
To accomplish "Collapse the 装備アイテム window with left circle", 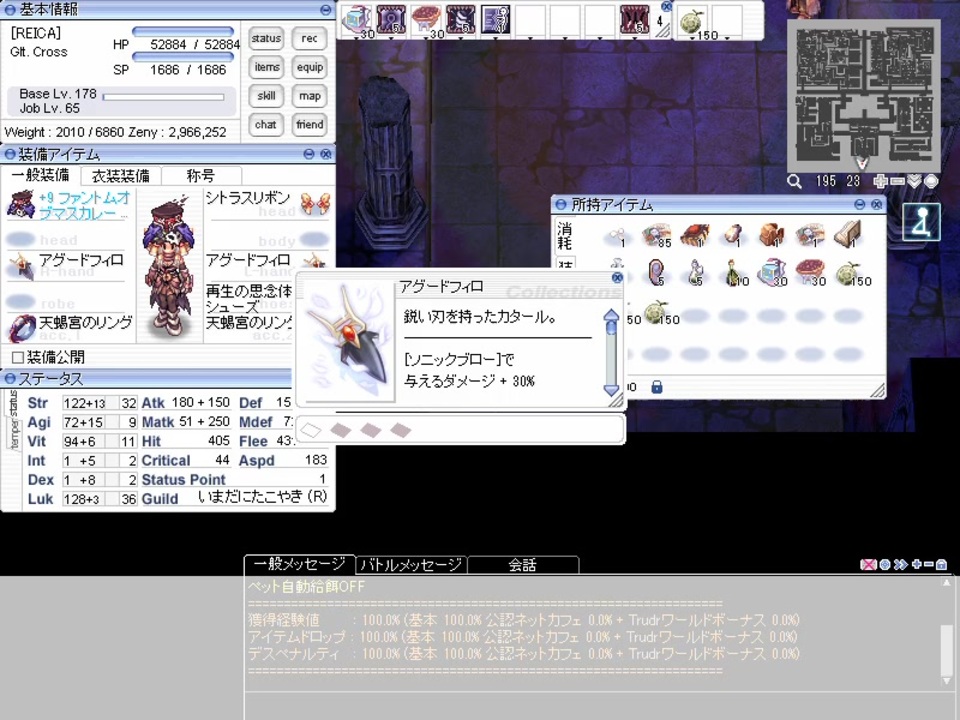I will tap(9, 154).
